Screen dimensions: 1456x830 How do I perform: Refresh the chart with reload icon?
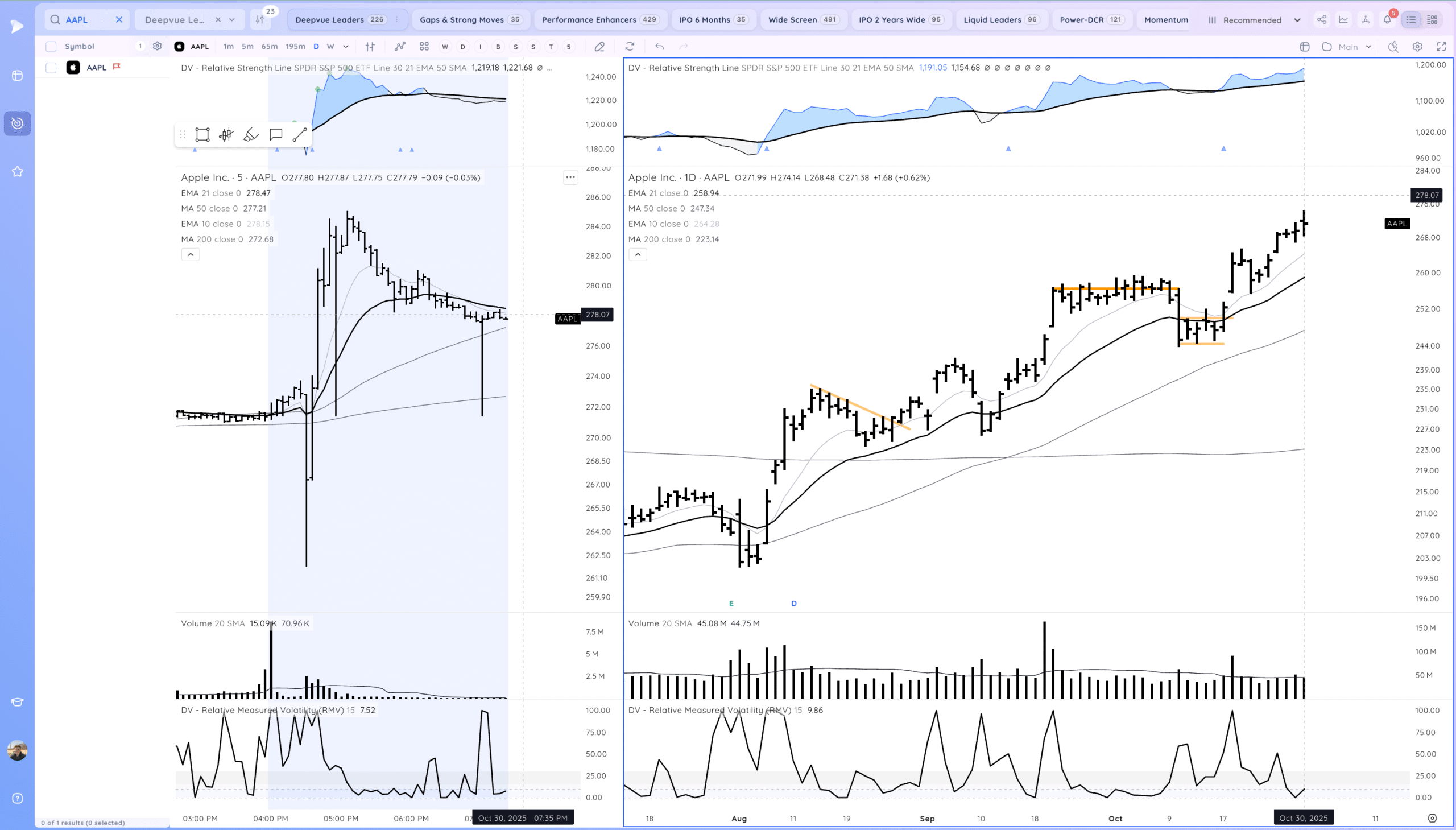coord(630,47)
